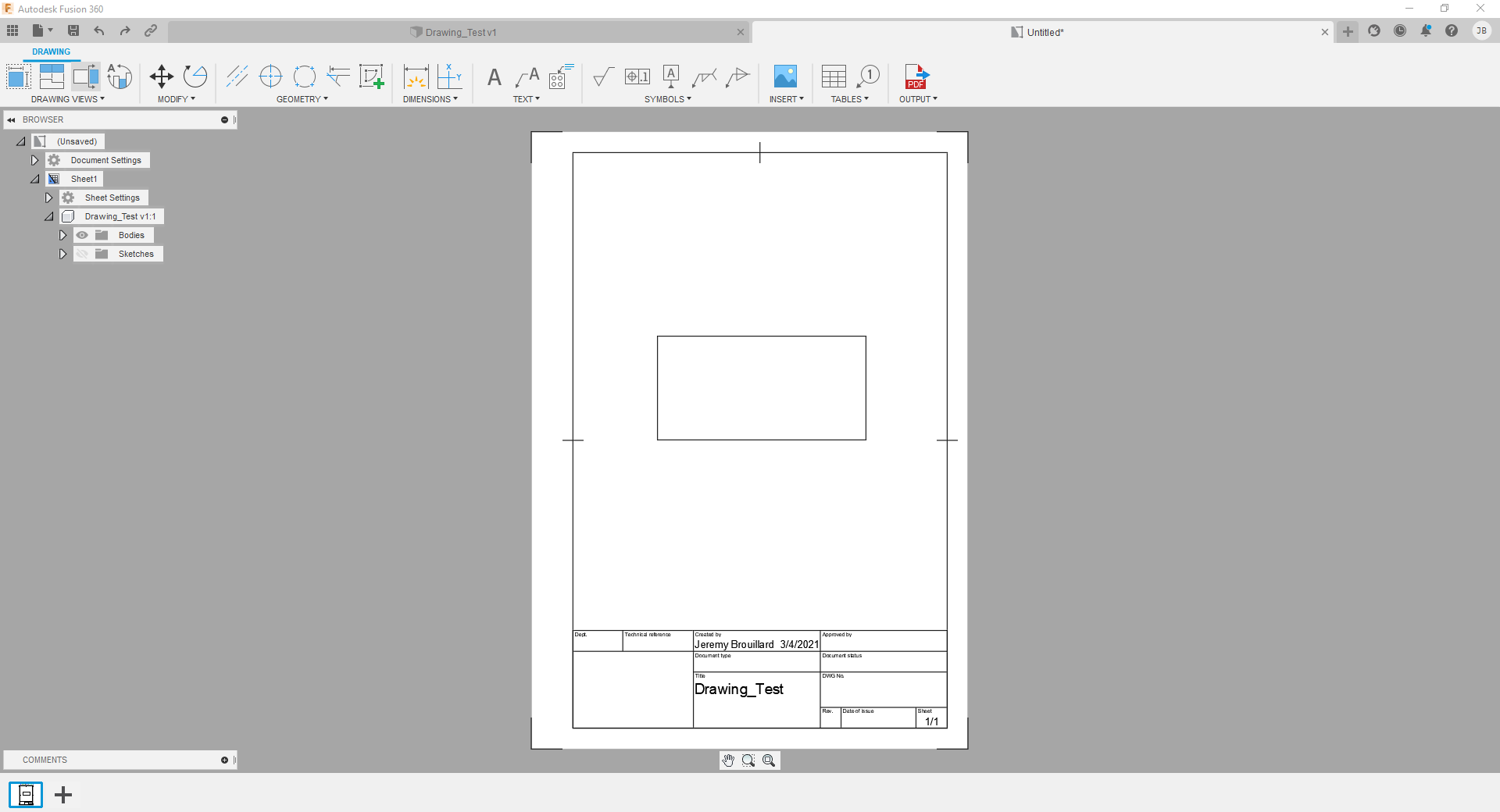Select the Base View tool

18,77
